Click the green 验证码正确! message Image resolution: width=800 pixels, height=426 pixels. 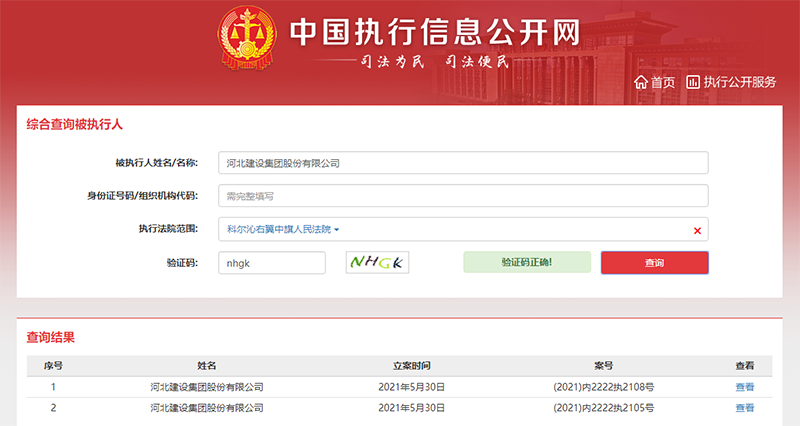[x=526, y=262]
